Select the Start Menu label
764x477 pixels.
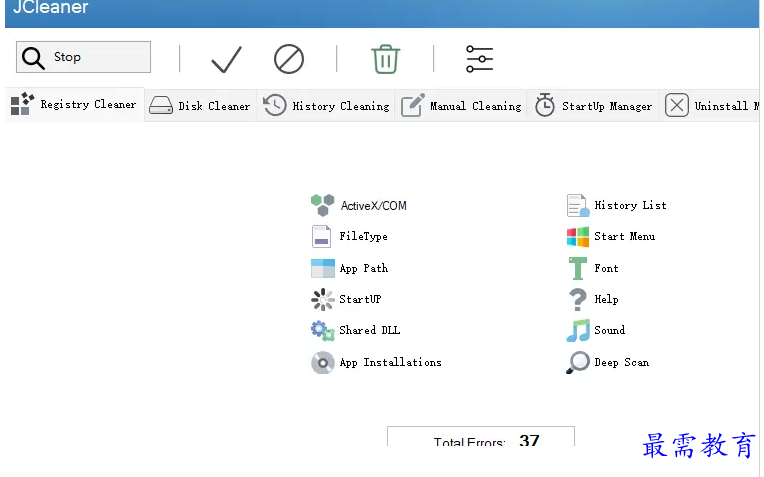(x=624, y=236)
